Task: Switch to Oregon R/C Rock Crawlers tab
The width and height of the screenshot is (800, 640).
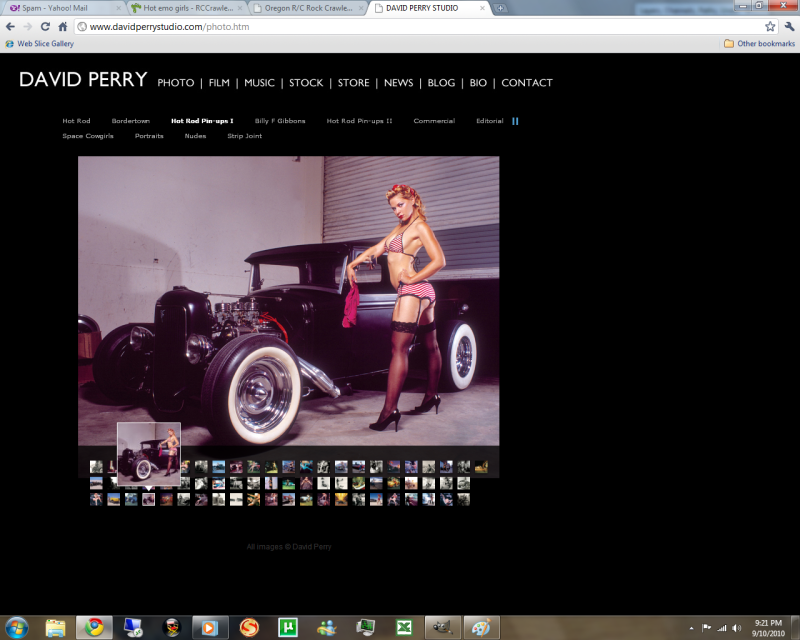Action: [309, 8]
